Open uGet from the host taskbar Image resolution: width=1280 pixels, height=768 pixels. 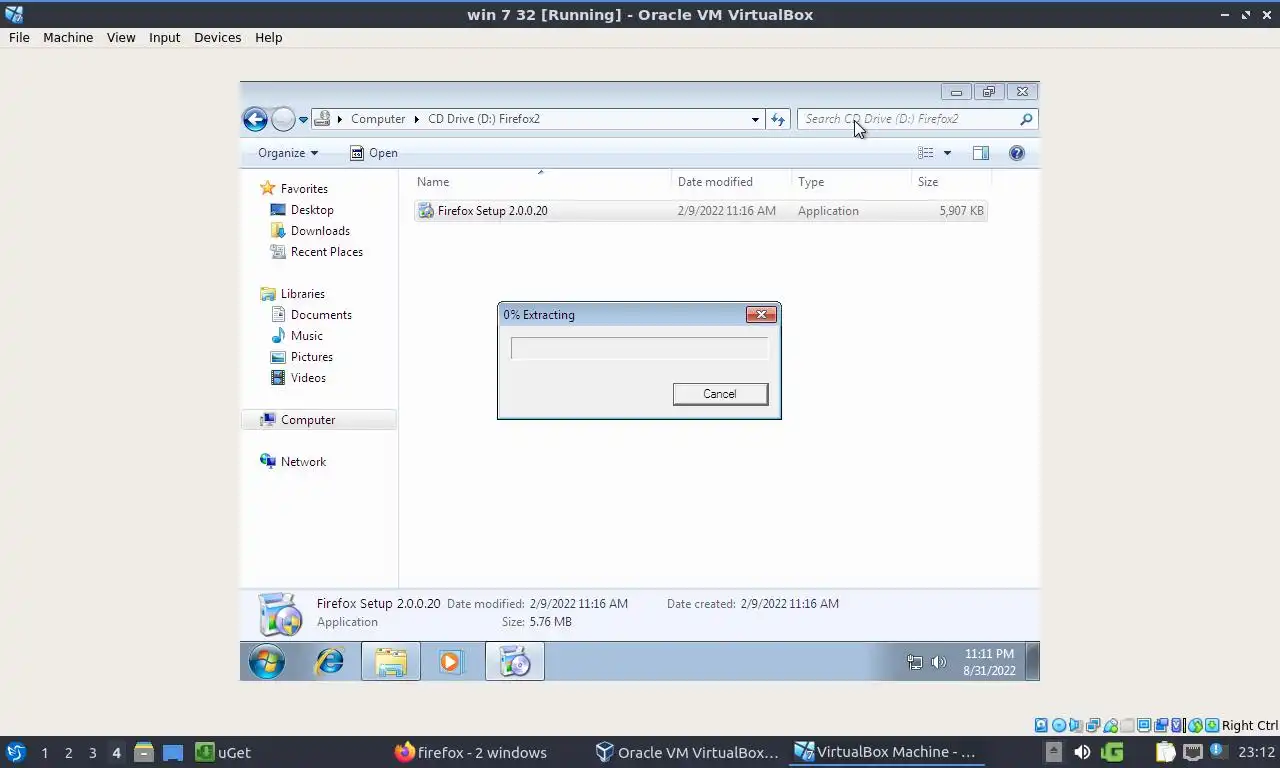[x=223, y=753]
